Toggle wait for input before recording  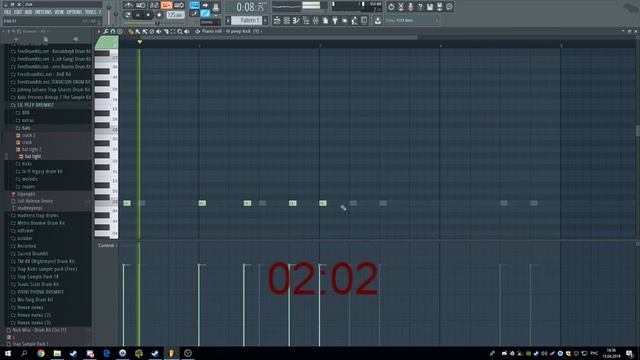[x=141, y=5]
